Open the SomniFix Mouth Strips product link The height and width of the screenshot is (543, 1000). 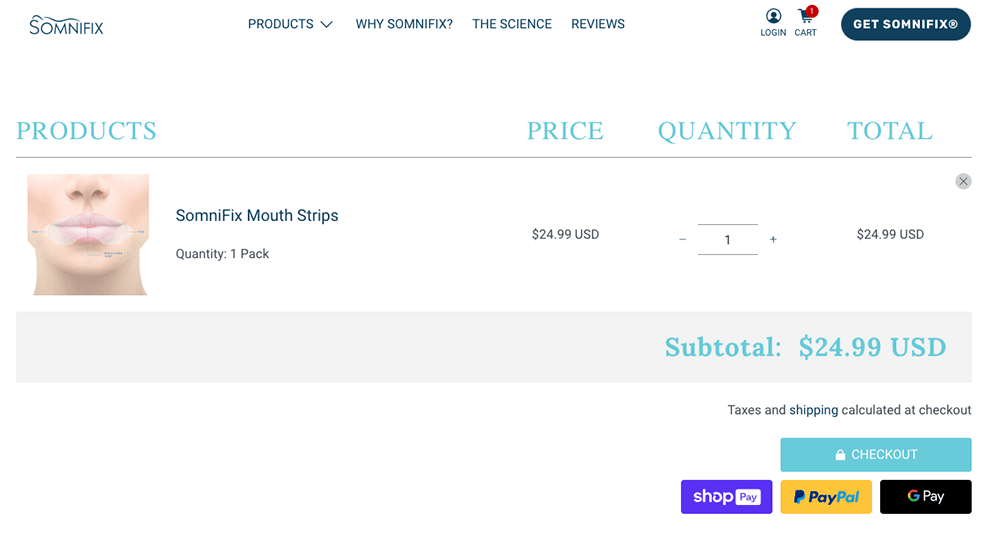(257, 215)
